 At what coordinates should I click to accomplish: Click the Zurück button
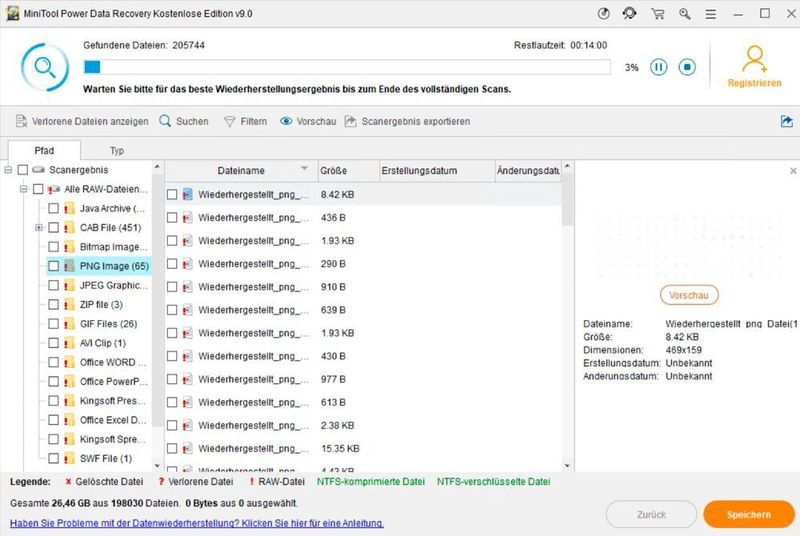[651, 515]
